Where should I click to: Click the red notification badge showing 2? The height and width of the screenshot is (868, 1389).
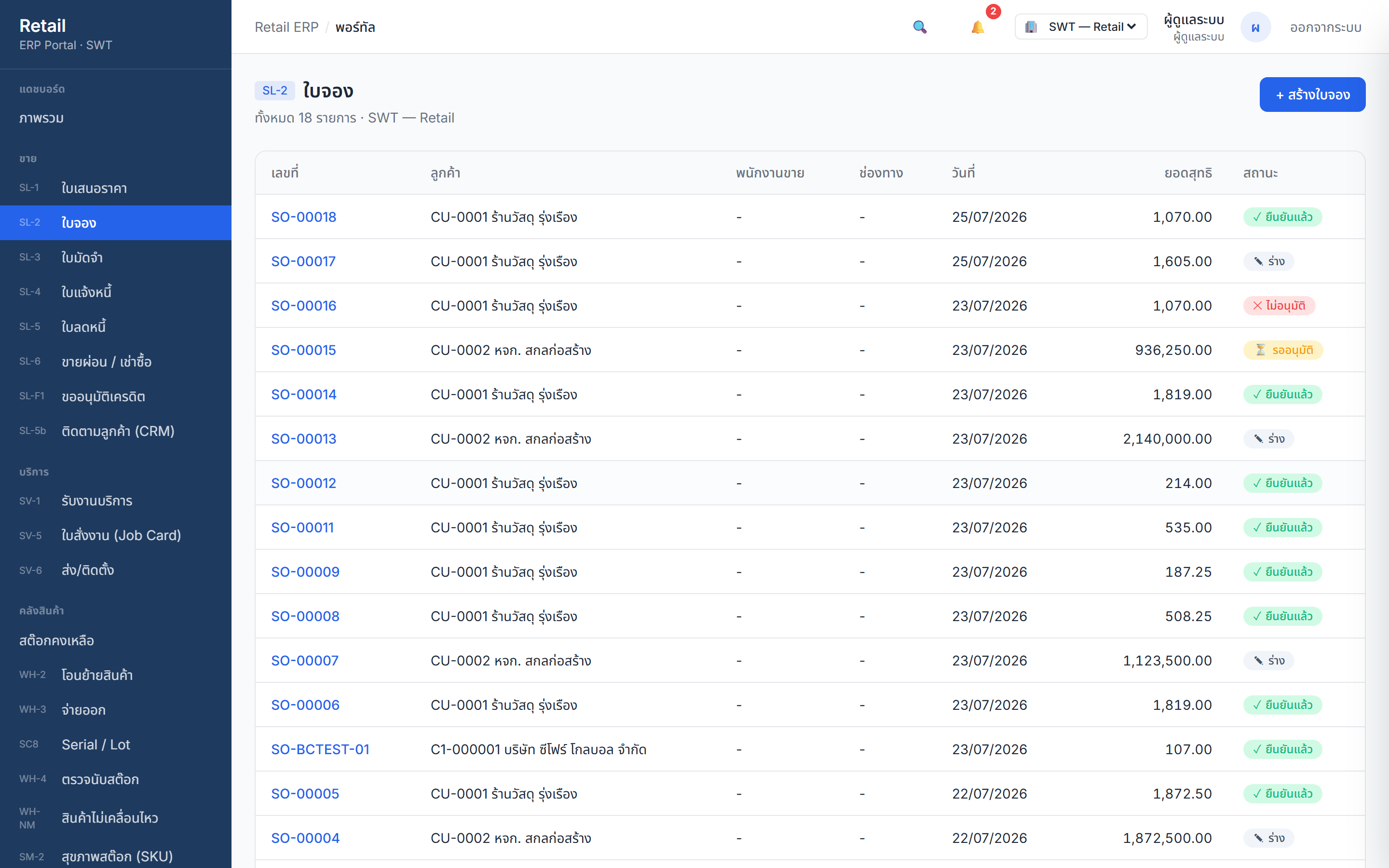[993, 12]
